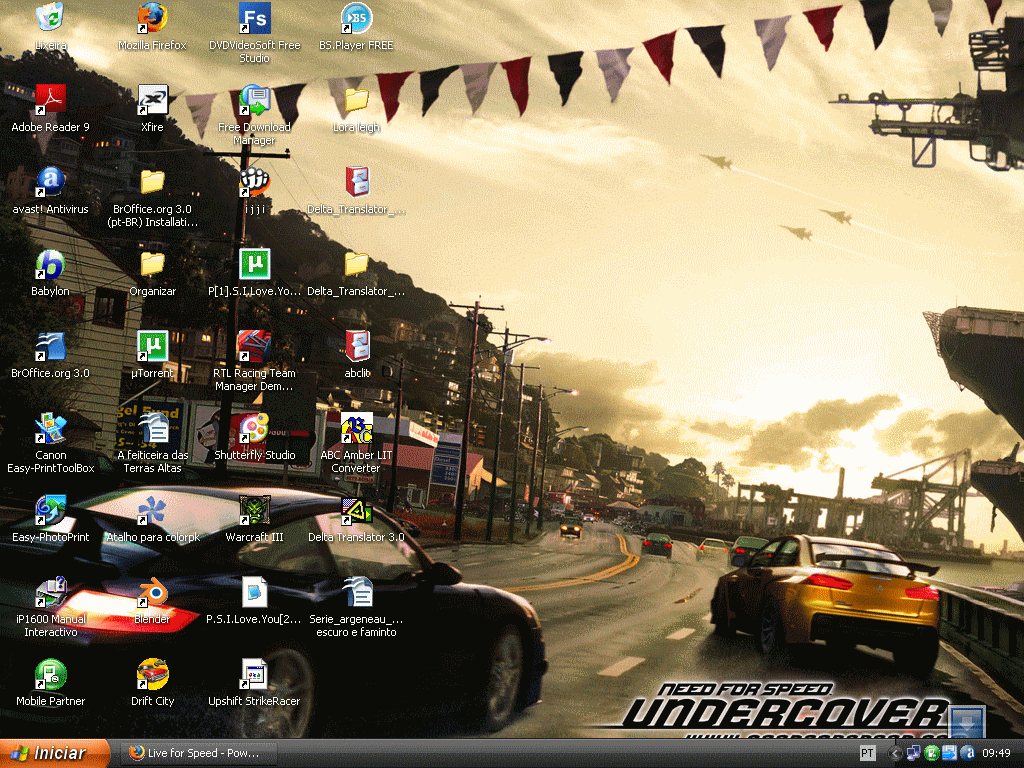Image resolution: width=1024 pixels, height=768 pixels.
Task: Open Upshift StrikeRacer shortcut
Action: [254, 674]
